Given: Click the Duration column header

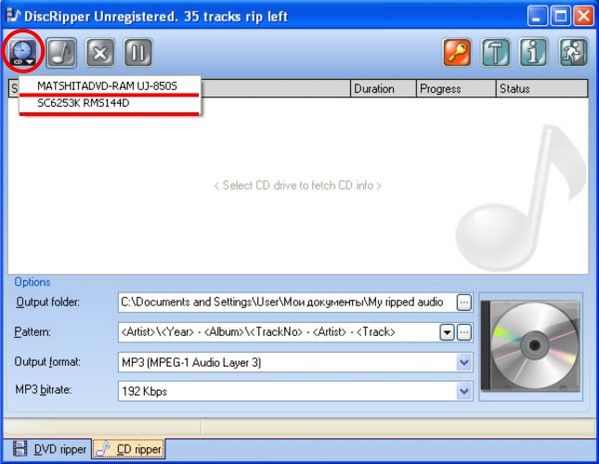Looking at the screenshot, I should tap(383, 89).
